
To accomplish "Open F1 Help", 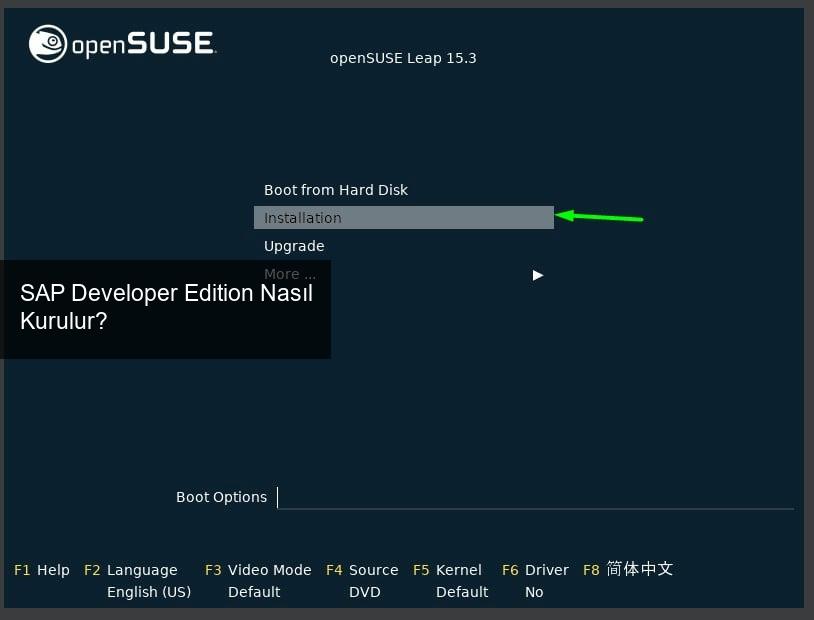I will (x=42, y=570).
